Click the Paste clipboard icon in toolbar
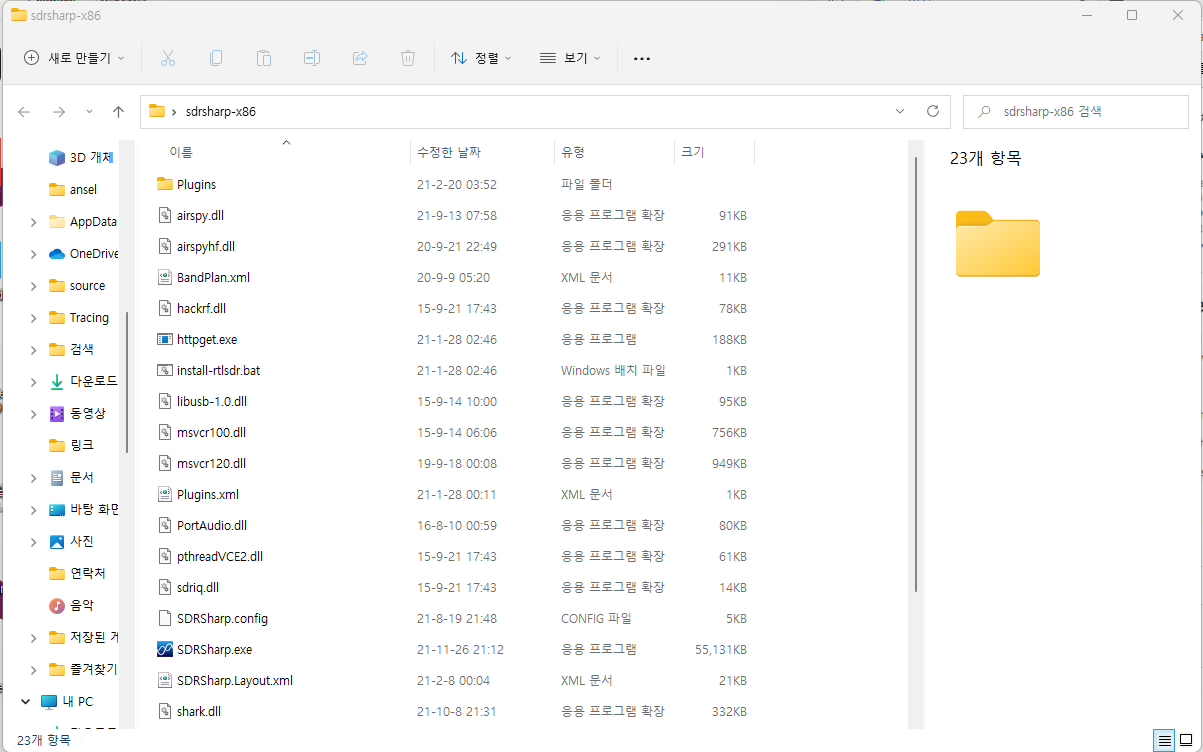The width and height of the screenshot is (1203, 752). coord(264,58)
